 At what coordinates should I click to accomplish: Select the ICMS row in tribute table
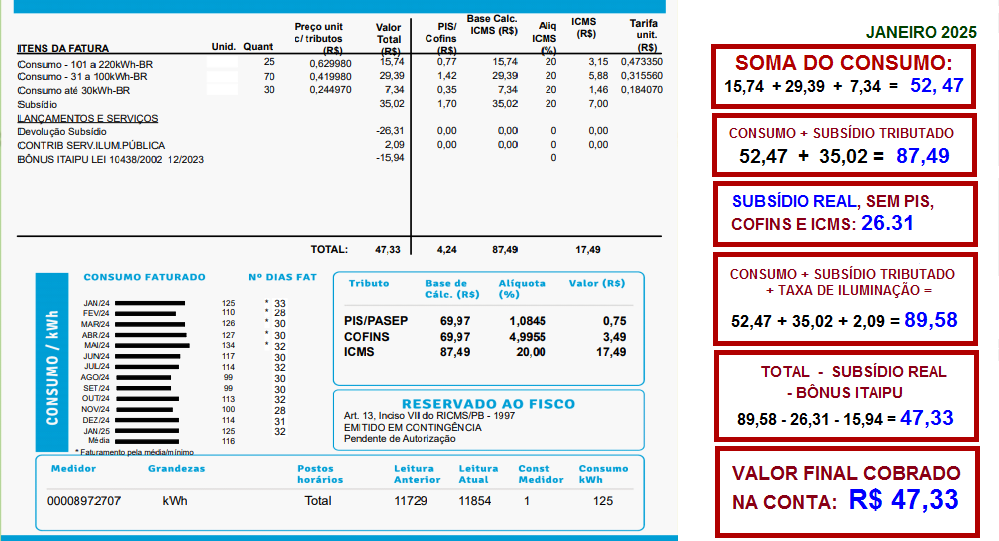pyautogui.click(x=359, y=352)
